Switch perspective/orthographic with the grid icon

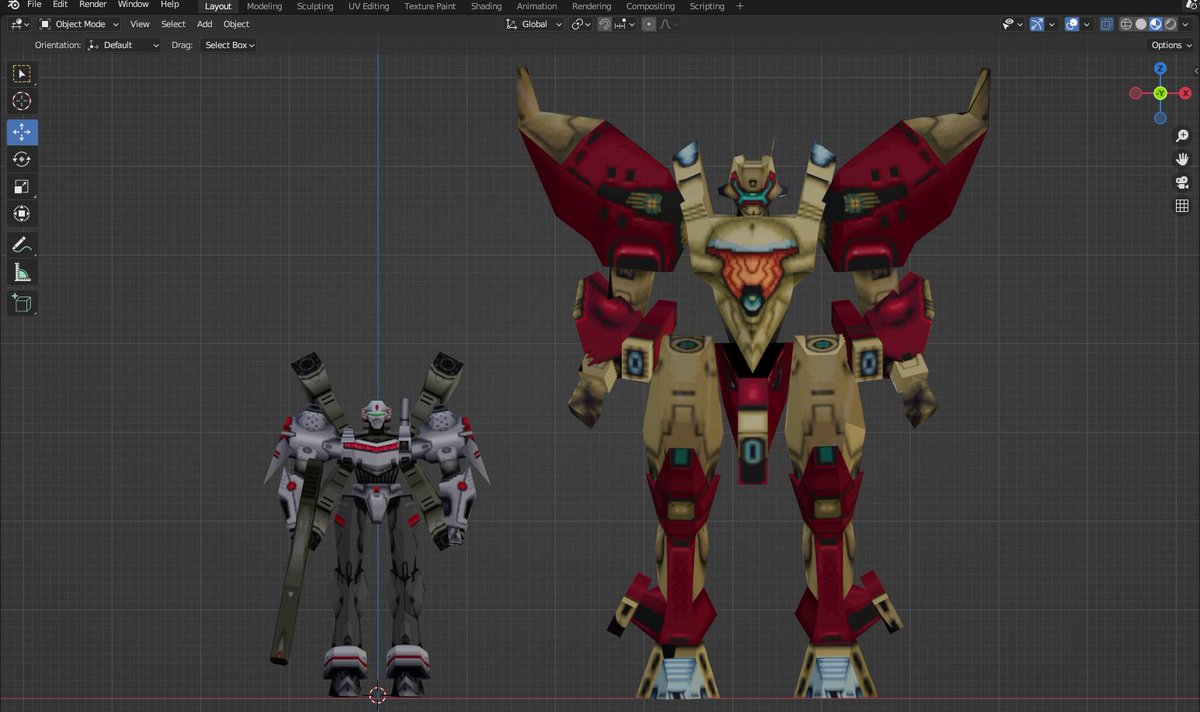[1182, 207]
